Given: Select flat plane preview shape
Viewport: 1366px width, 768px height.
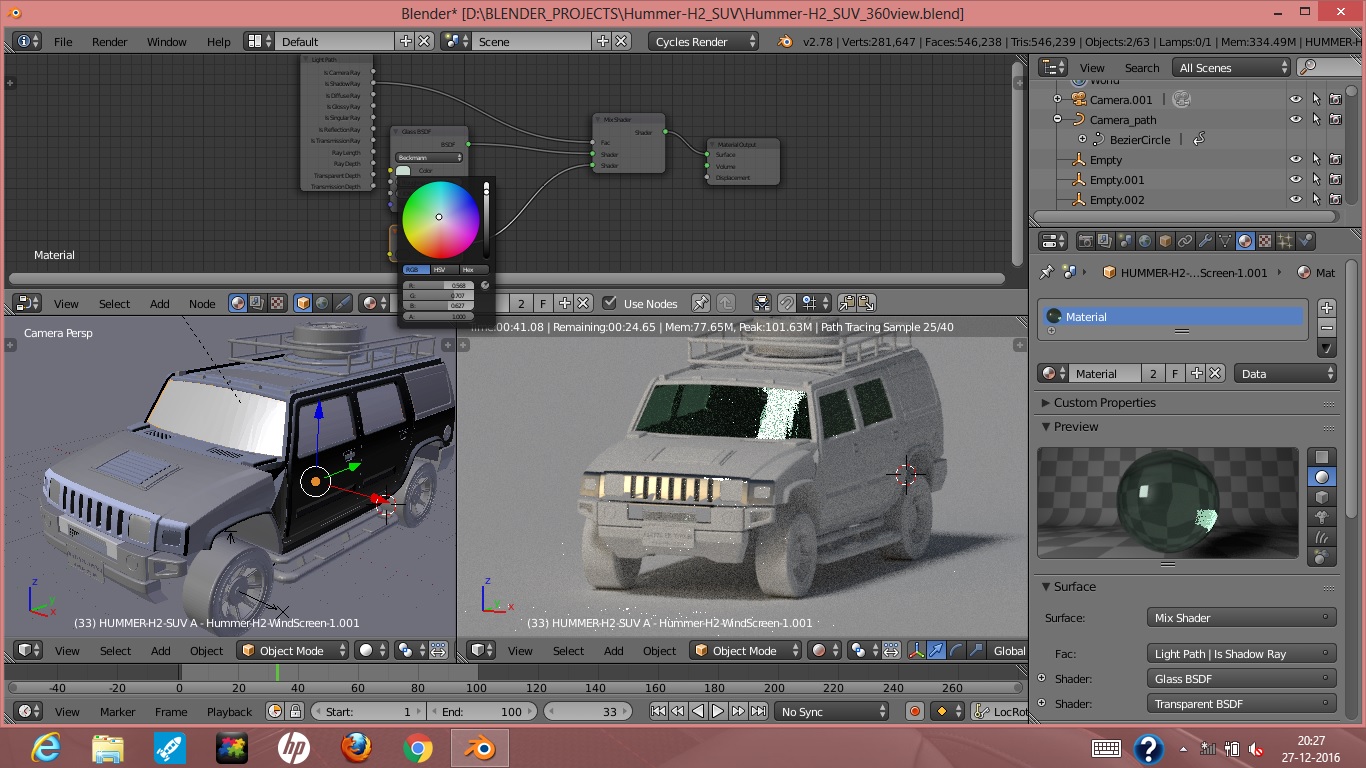Looking at the screenshot, I should tap(1322, 457).
